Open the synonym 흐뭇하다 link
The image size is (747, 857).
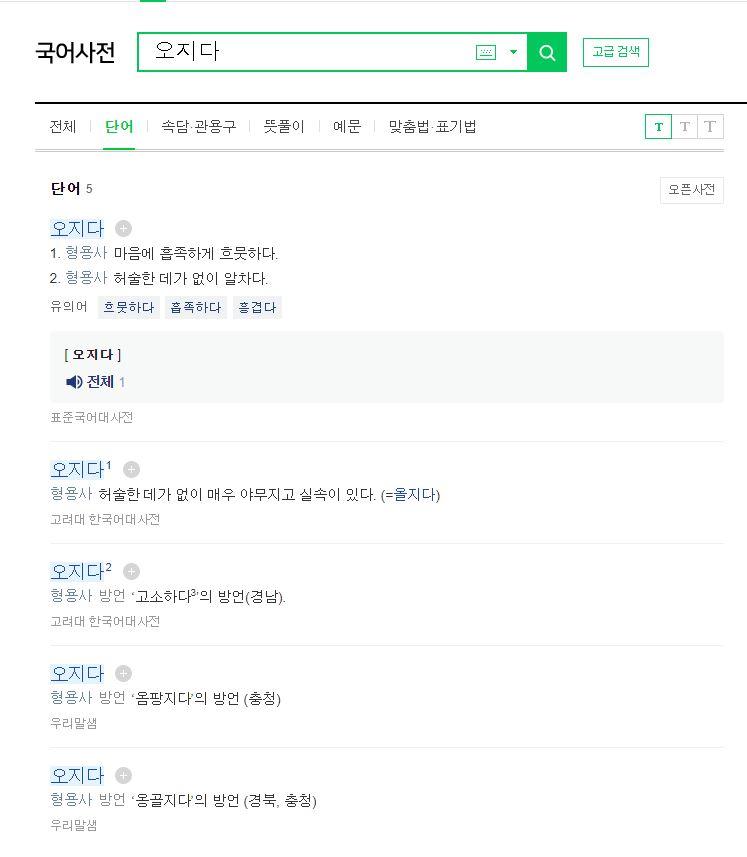coord(129,308)
